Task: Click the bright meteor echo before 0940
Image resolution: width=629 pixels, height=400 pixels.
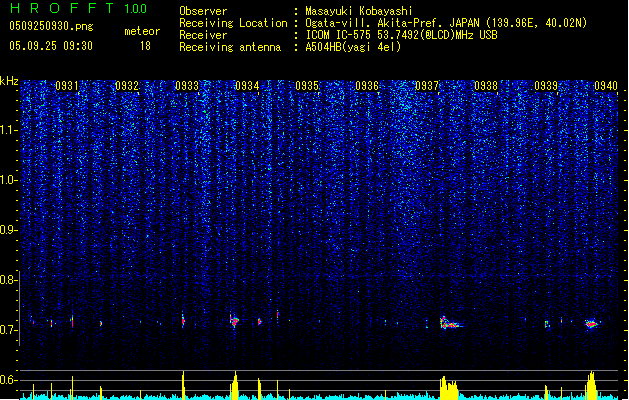Action: tap(591, 324)
